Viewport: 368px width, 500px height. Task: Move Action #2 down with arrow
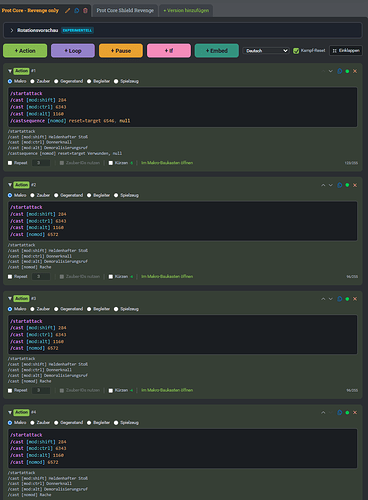coord(331,185)
